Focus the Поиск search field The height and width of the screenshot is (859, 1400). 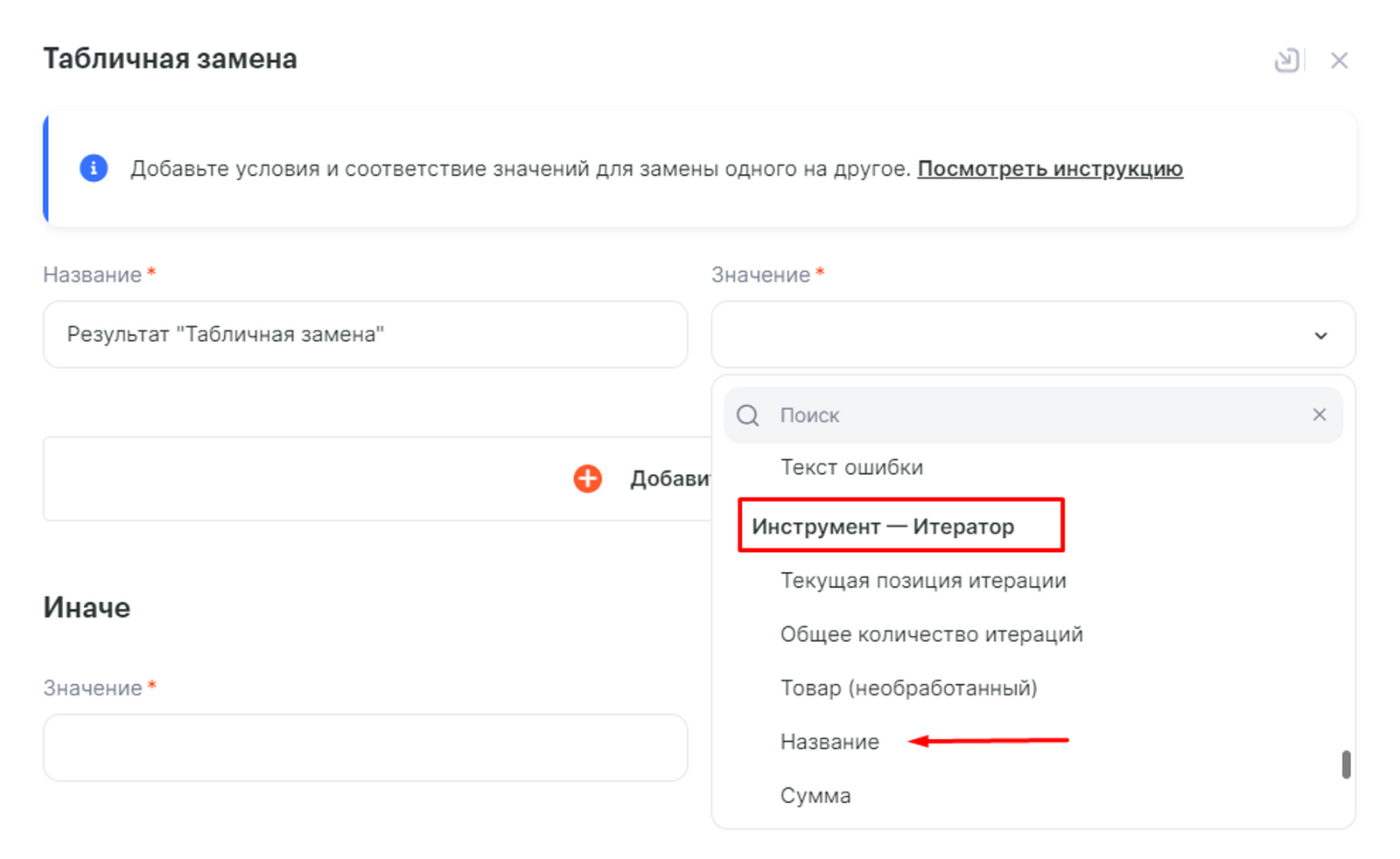click(1032, 416)
